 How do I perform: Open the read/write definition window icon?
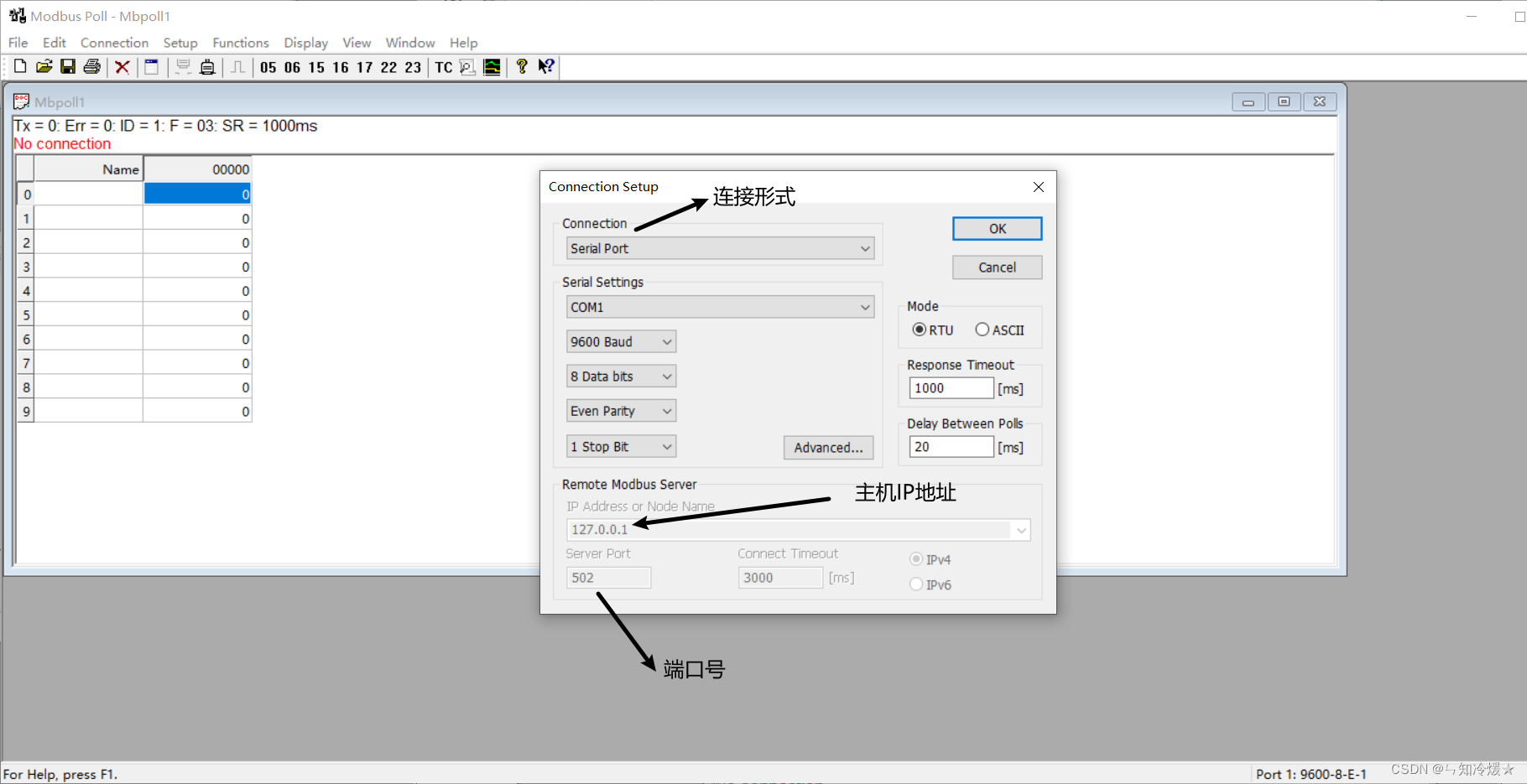[x=152, y=67]
